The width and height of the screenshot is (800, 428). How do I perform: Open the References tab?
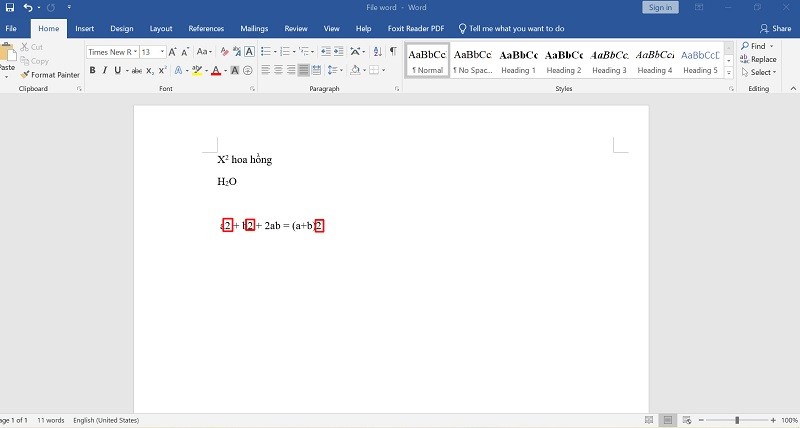206,29
